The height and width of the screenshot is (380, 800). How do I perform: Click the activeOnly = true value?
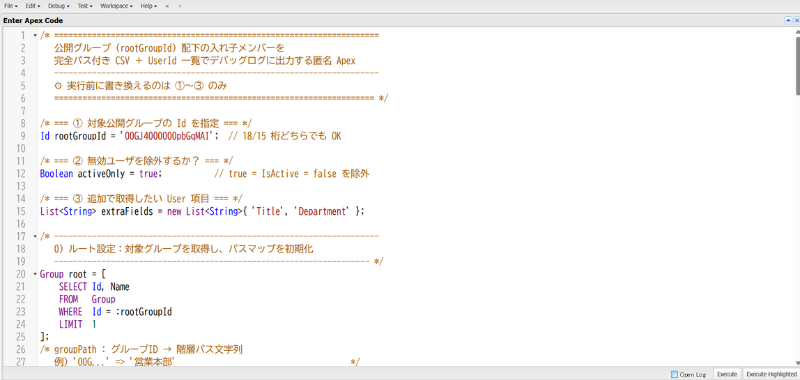pos(149,174)
